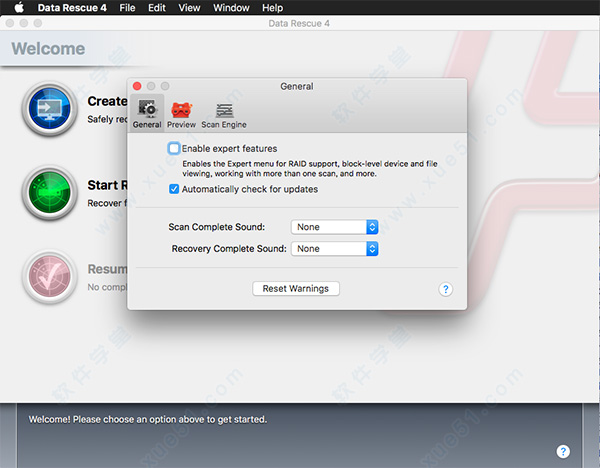Screen dimensions: 600x468
Task: Open the File menu
Action: click(x=127, y=8)
